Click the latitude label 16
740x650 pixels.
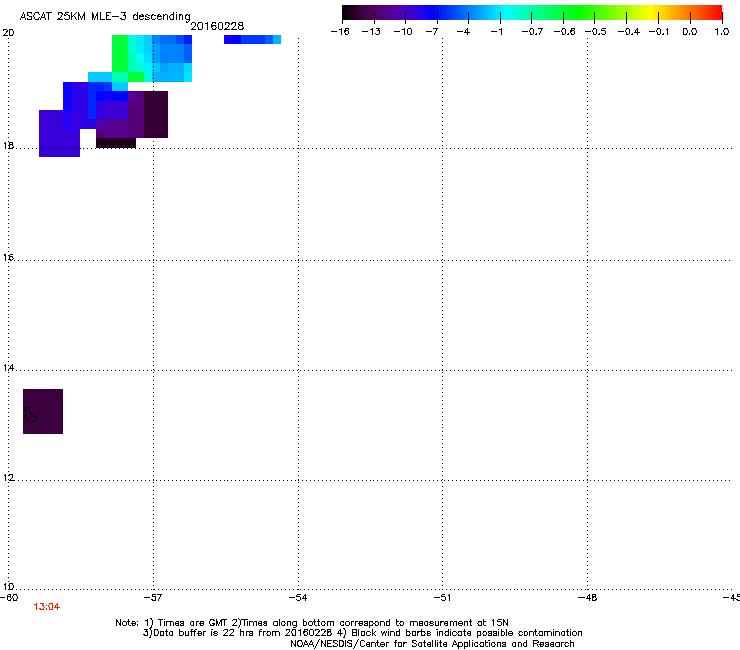pos(8,258)
